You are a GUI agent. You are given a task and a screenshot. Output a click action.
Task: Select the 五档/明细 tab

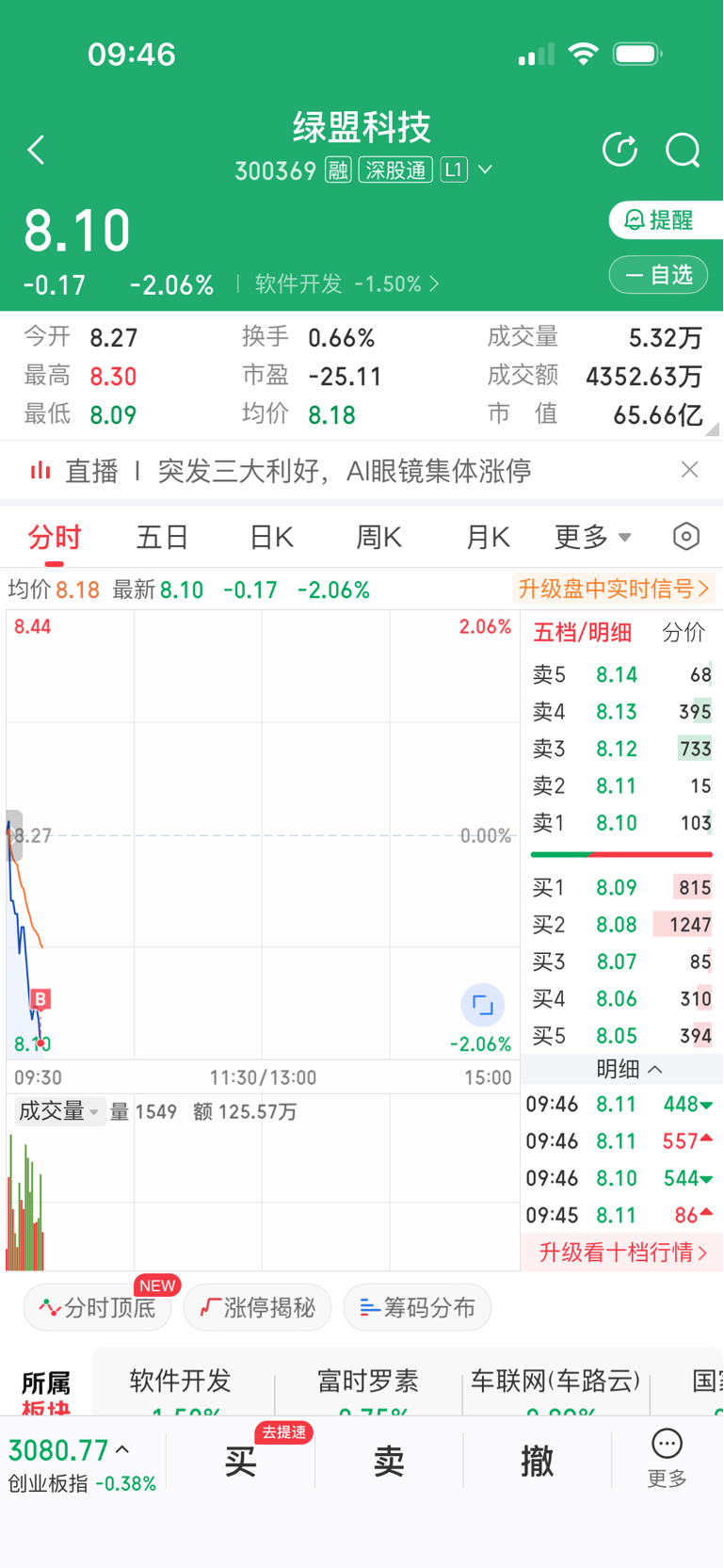(583, 633)
